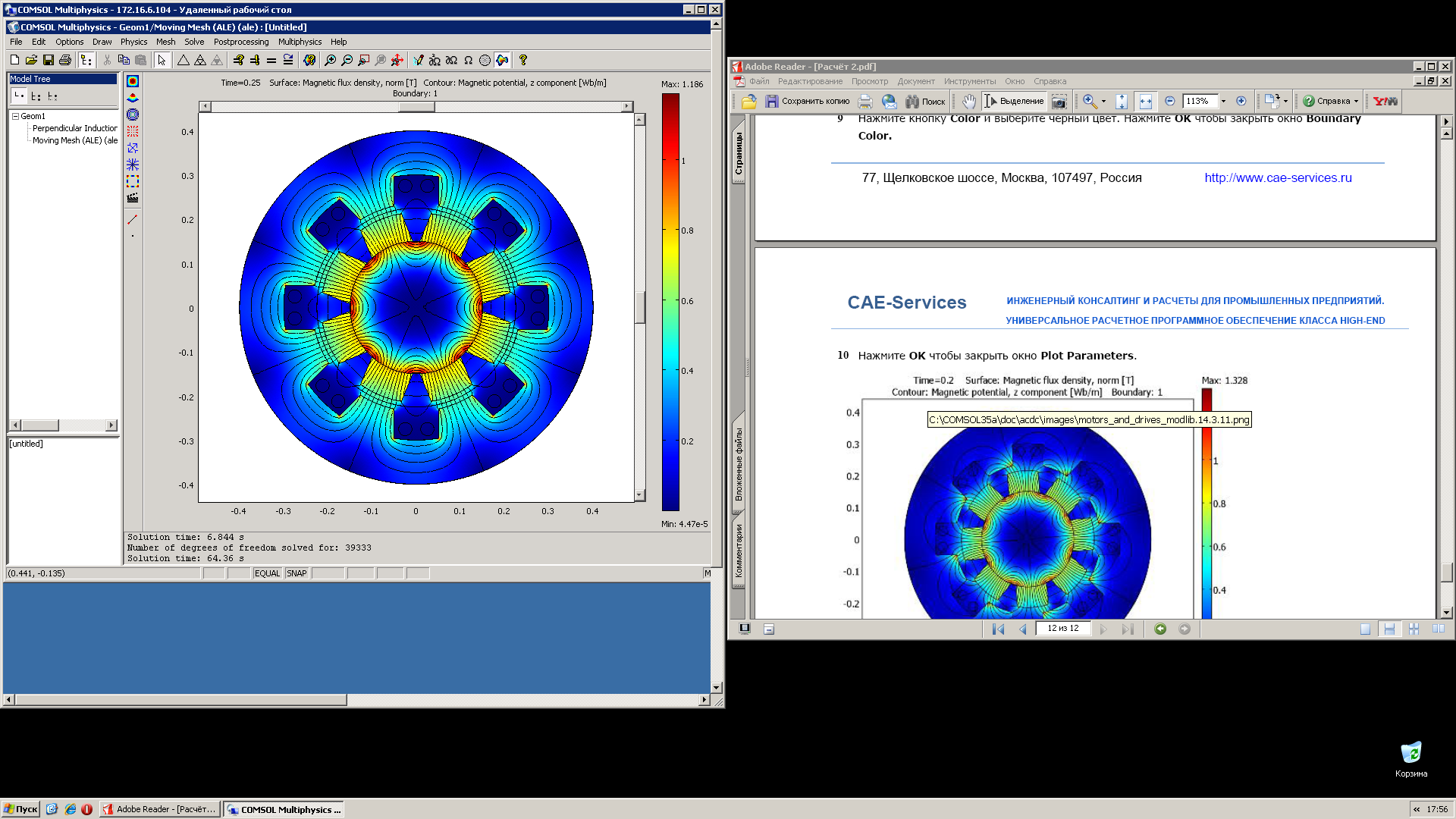This screenshot has width=1456, height=819.
Task: Switch to Adobe Reader via taskbar button
Action: coord(160,809)
